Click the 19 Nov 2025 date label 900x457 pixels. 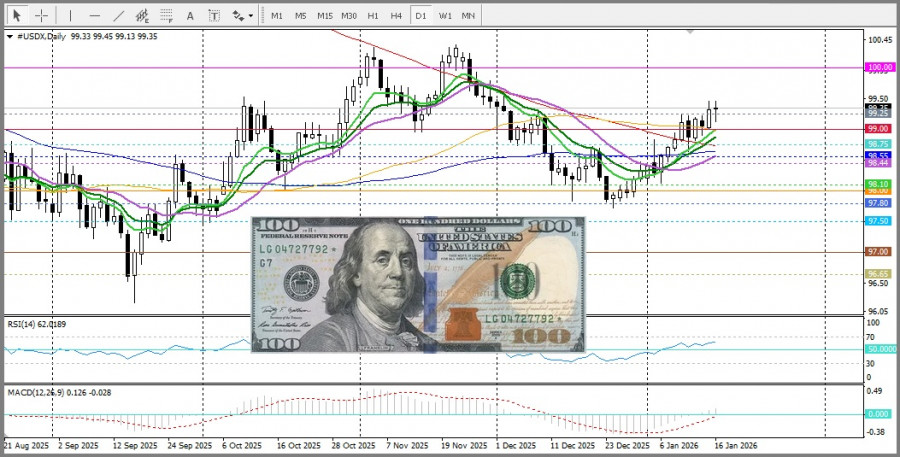(464, 446)
